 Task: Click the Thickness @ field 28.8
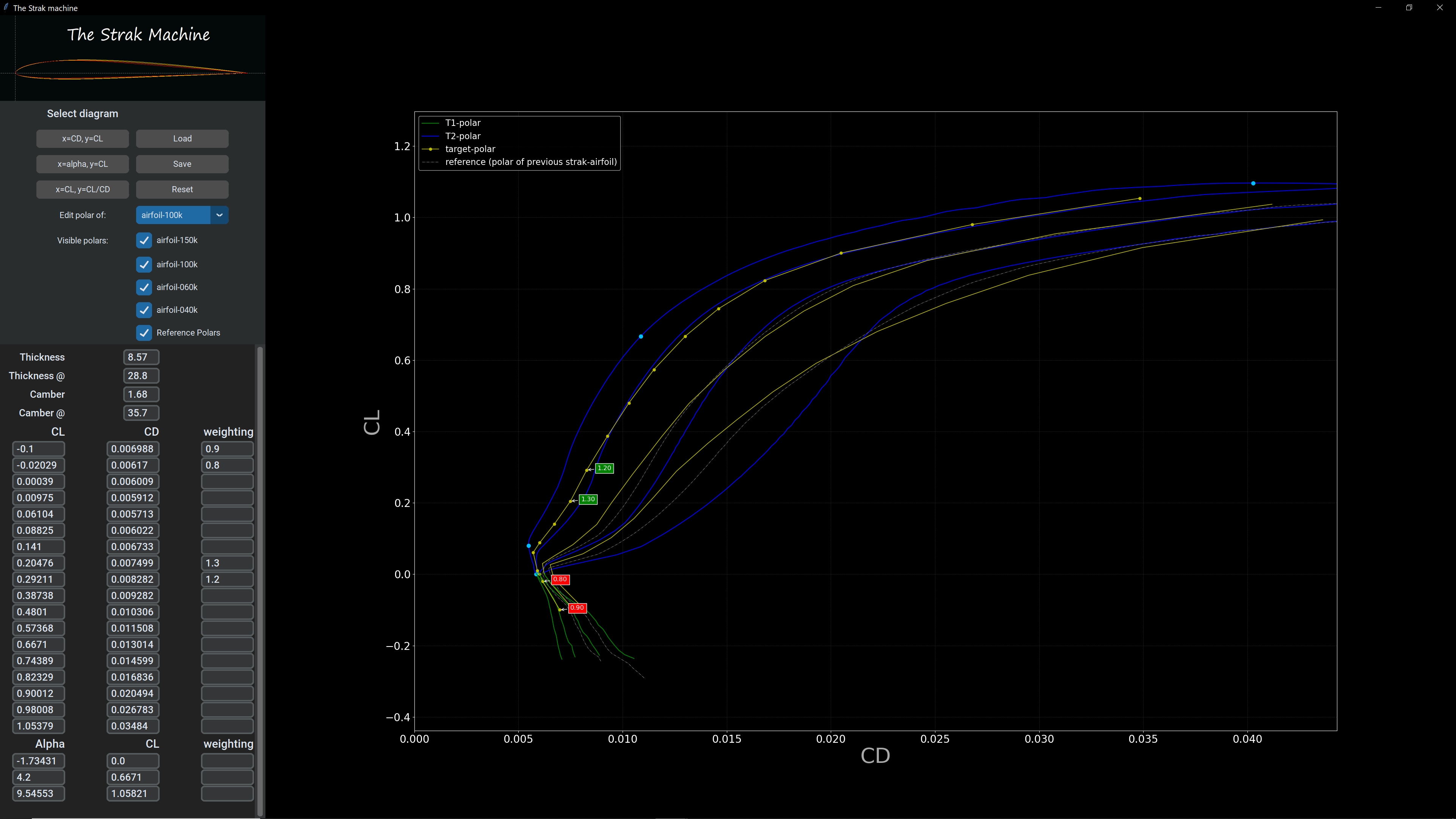pos(141,376)
